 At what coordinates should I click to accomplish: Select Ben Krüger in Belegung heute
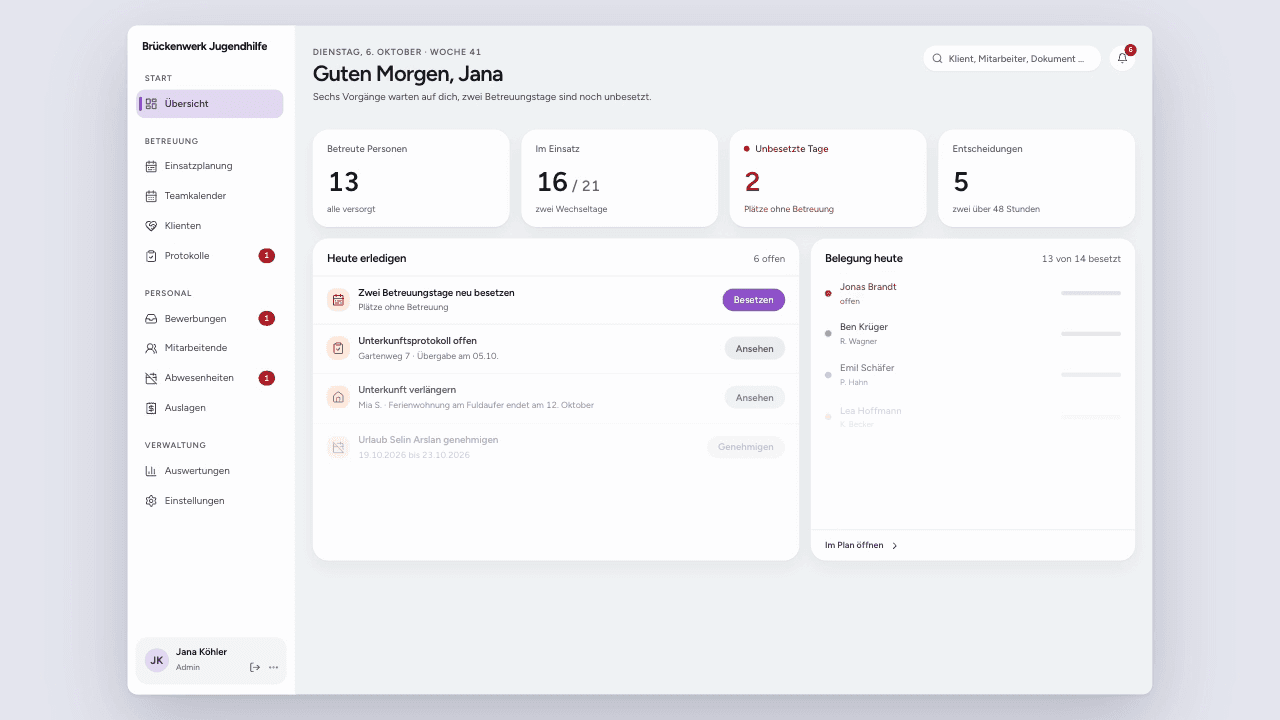[x=973, y=334]
